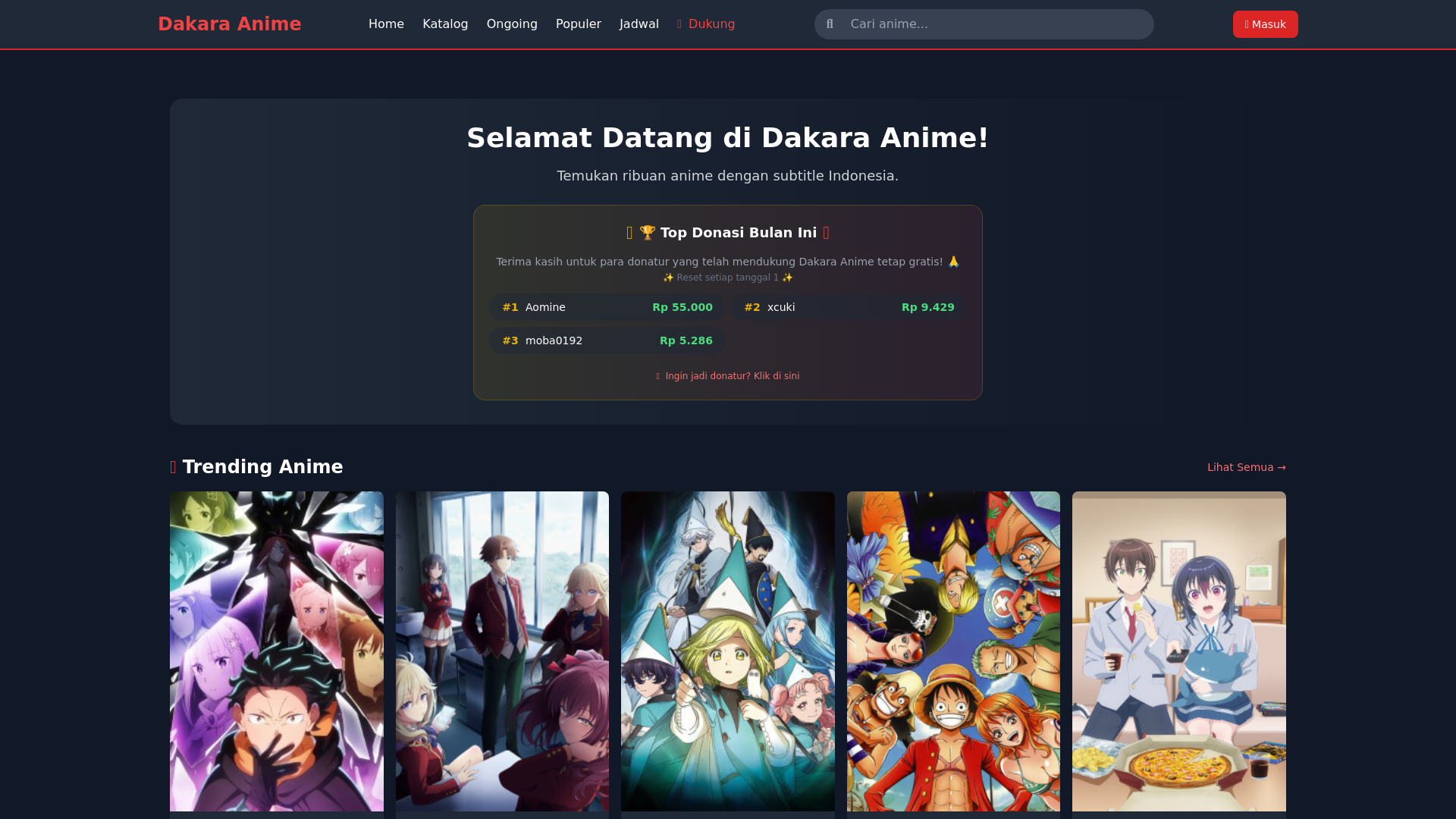The height and width of the screenshot is (819, 1456).
Task: Click the trophy icon in Top Donasi heading
Action: point(648,233)
